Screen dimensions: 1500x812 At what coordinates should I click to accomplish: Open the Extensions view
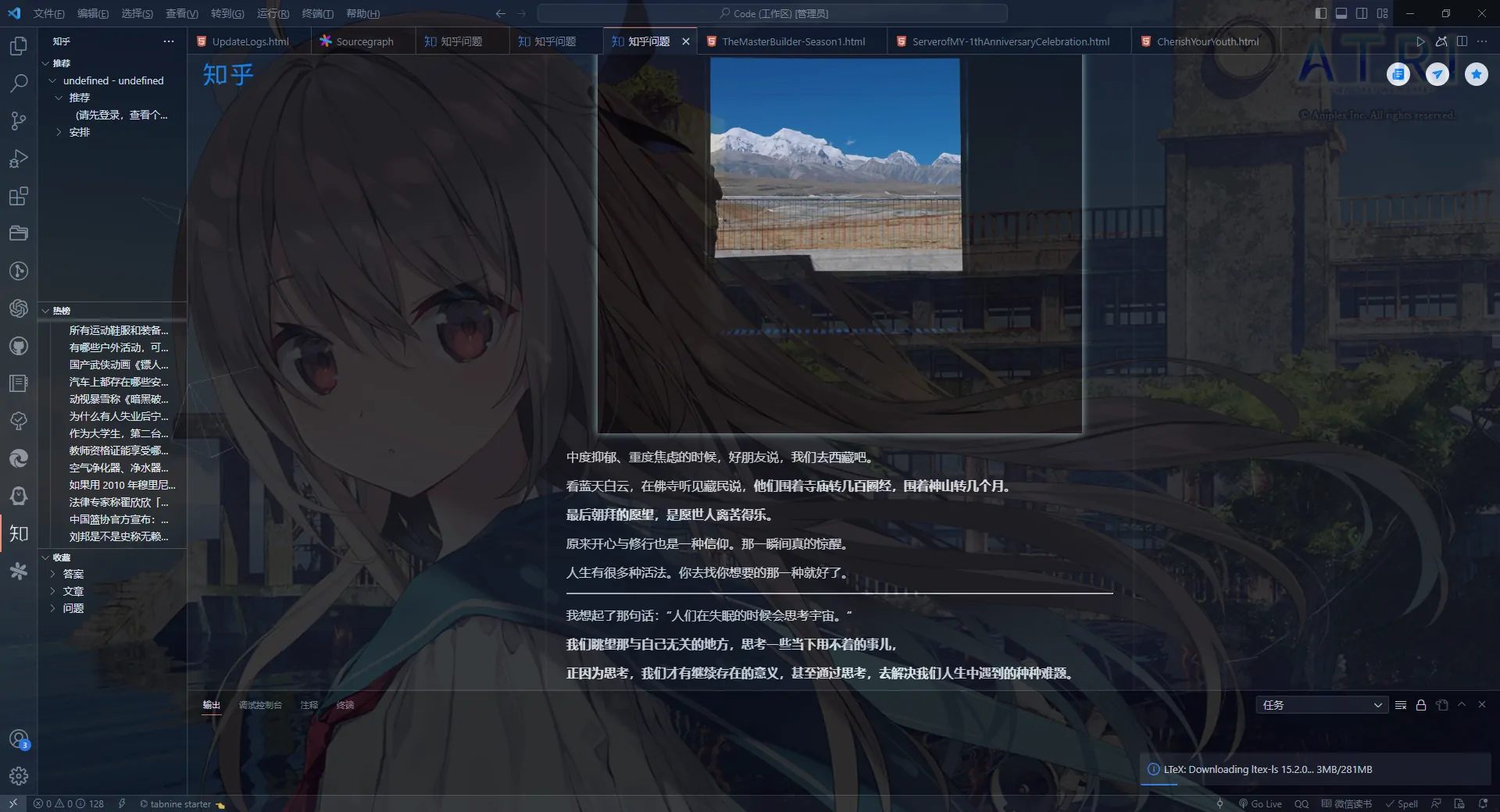coord(19,196)
